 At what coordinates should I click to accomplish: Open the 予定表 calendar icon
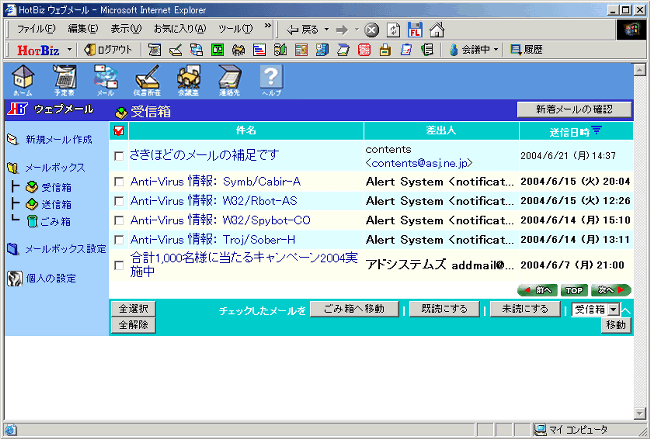(x=64, y=80)
